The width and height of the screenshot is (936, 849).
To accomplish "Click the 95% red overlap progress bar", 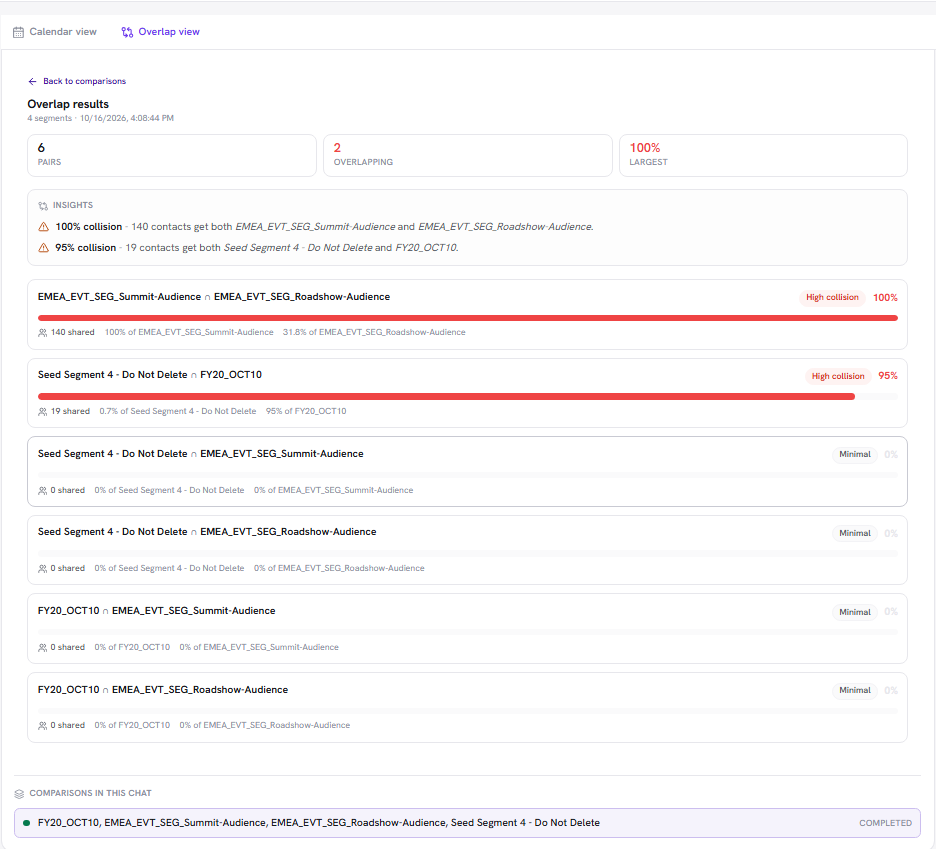I will click(x=446, y=396).
